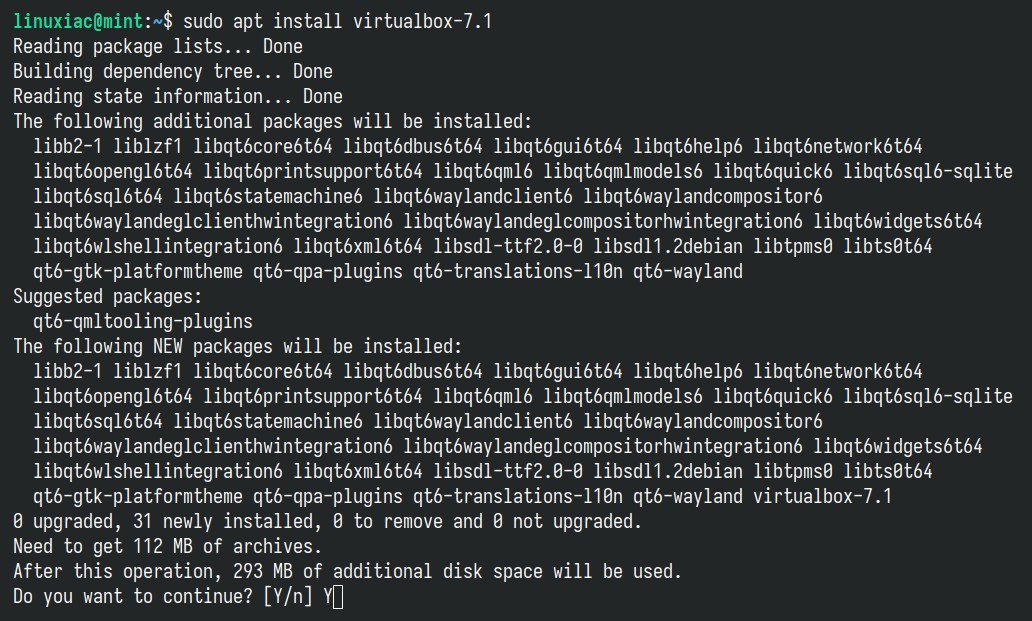The height and width of the screenshot is (621, 1032).
Task: Click the 'Need to get 112 MB' line
Action: pyautogui.click(x=168, y=547)
